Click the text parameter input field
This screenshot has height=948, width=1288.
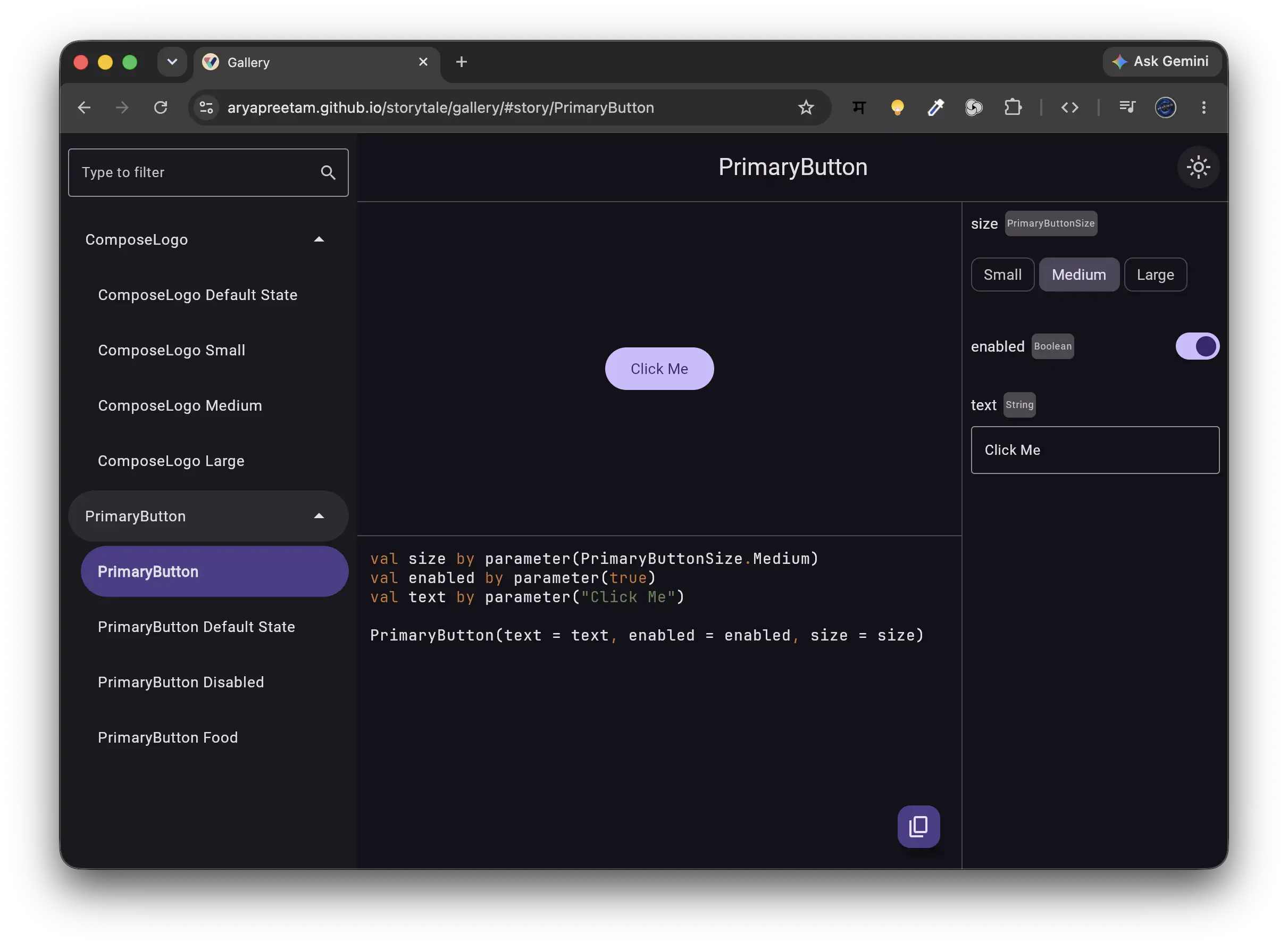1094,450
